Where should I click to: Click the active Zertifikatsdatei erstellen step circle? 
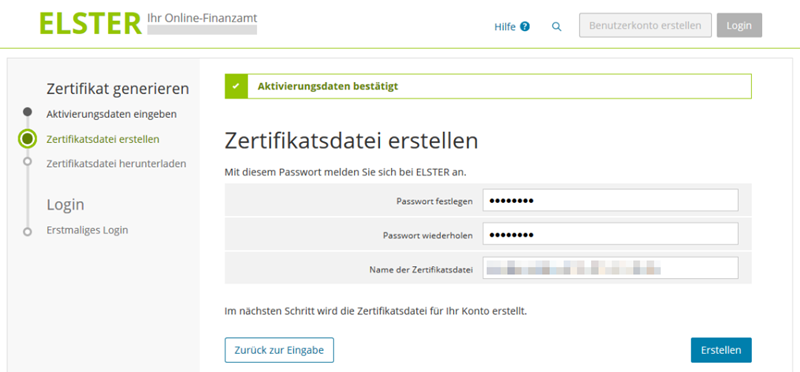pos(28,138)
